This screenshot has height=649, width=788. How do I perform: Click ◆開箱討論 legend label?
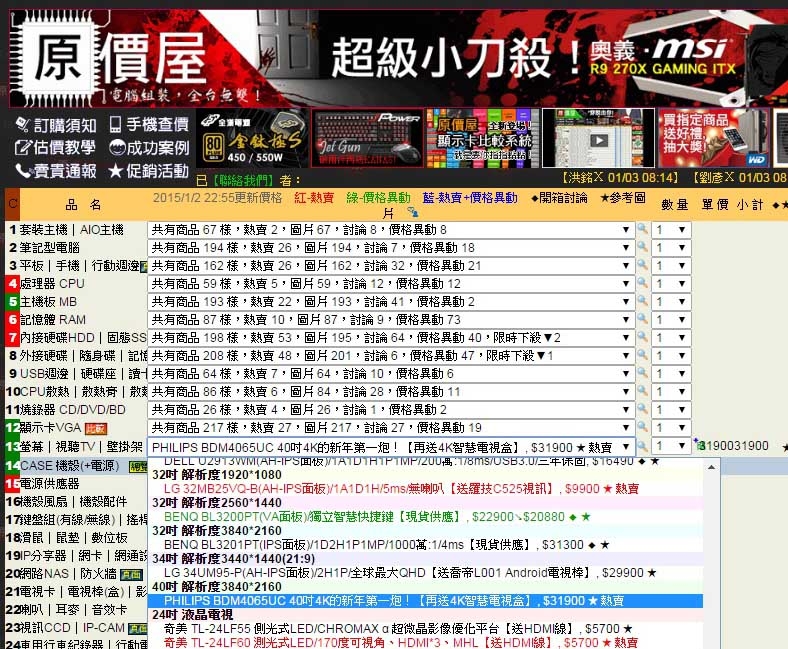(559, 198)
